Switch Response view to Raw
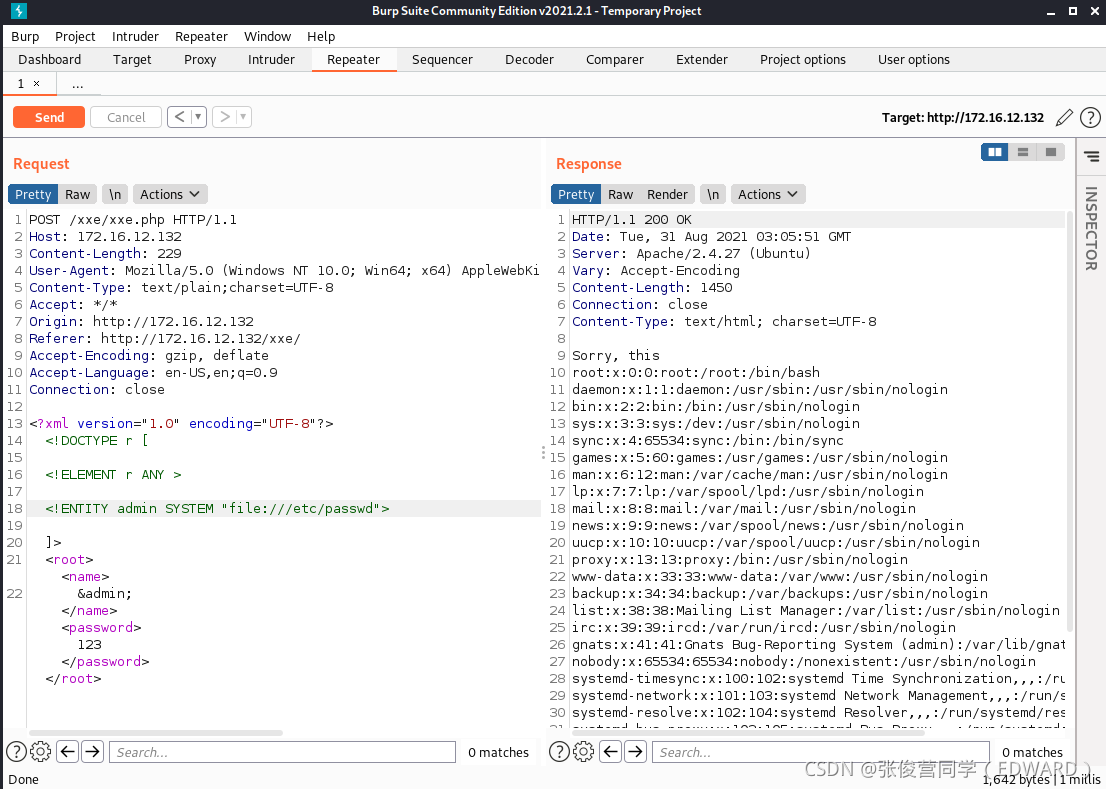Screen dimensions: 1106x789 [621, 195]
